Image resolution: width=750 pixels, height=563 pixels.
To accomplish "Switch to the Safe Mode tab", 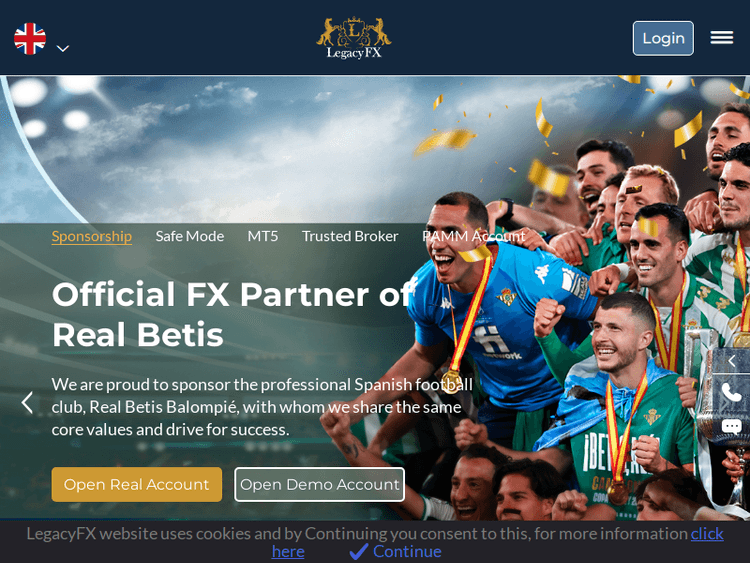I will (x=189, y=236).
